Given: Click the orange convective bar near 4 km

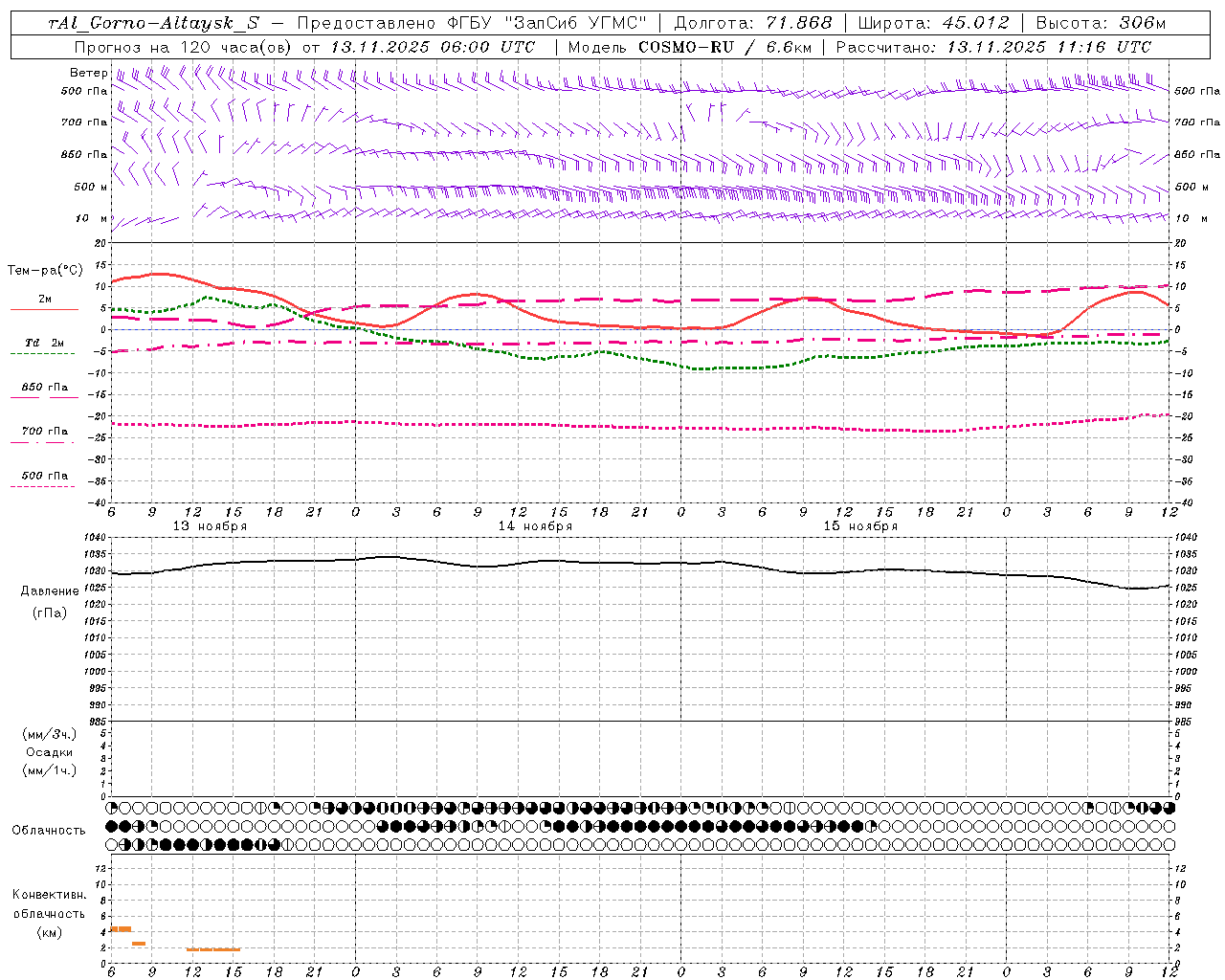Looking at the screenshot, I should click(x=122, y=929).
